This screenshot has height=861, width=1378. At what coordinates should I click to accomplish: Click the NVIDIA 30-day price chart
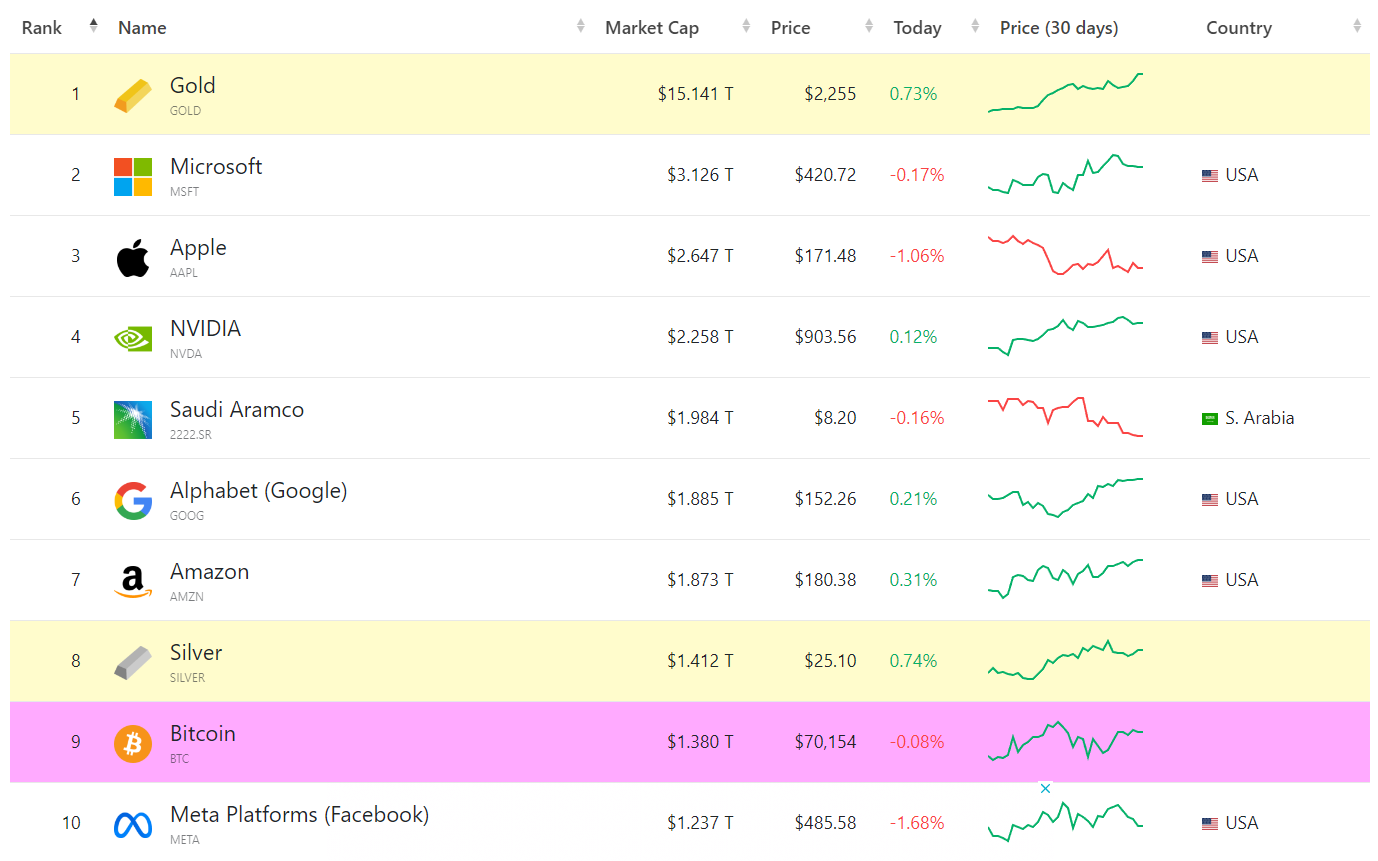click(x=1065, y=336)
